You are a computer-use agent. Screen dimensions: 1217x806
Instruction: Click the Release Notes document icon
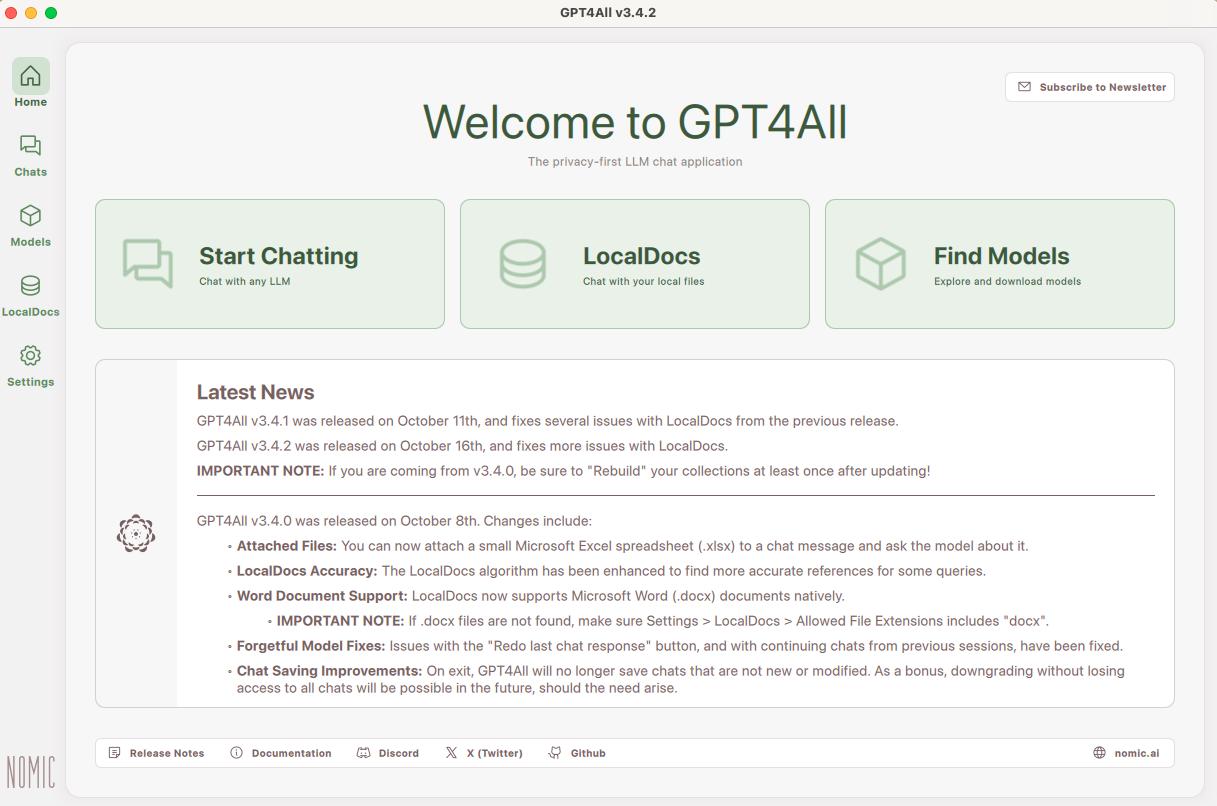(114, 753)
